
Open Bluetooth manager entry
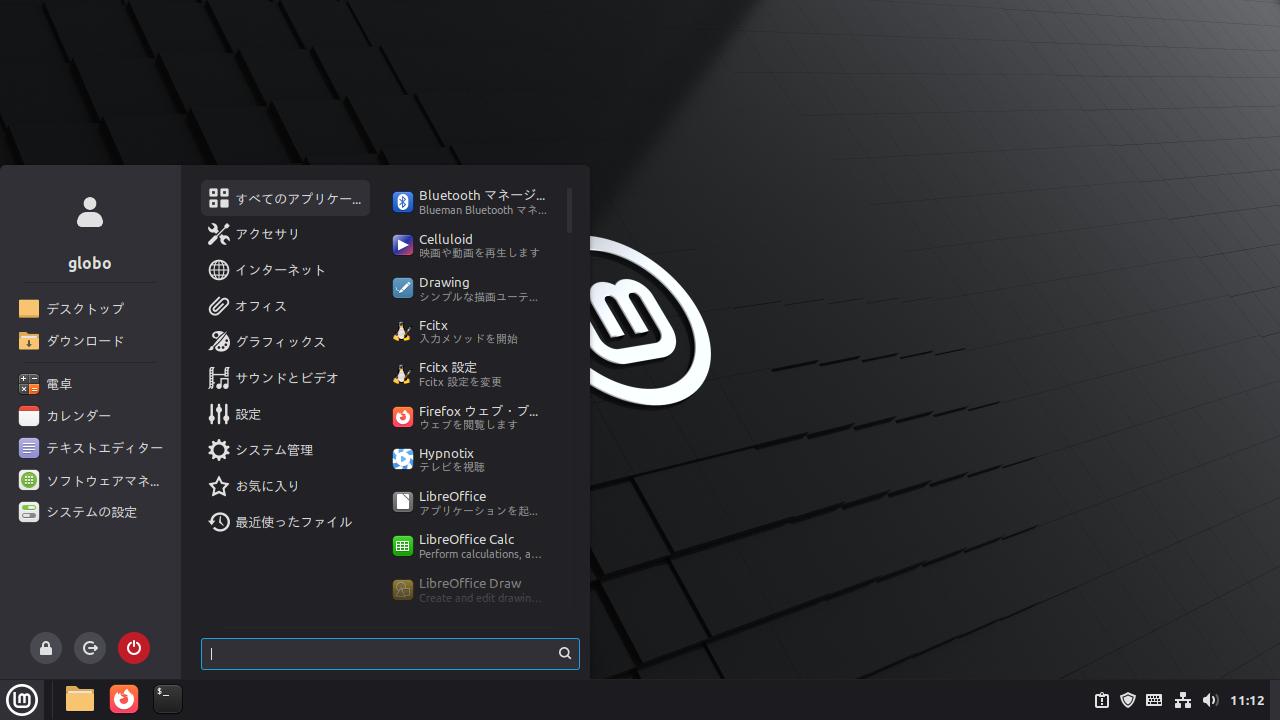(468, 202)
